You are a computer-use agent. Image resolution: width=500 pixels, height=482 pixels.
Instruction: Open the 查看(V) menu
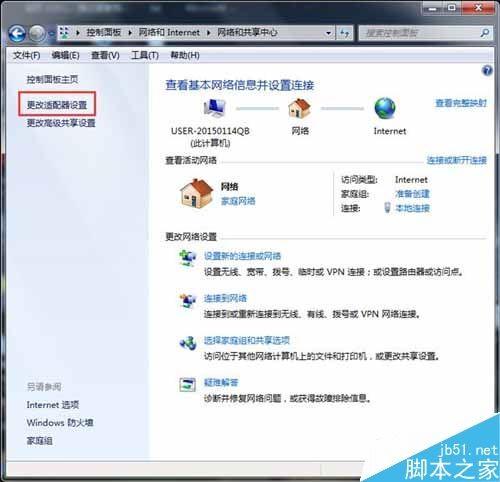[105, 55]
